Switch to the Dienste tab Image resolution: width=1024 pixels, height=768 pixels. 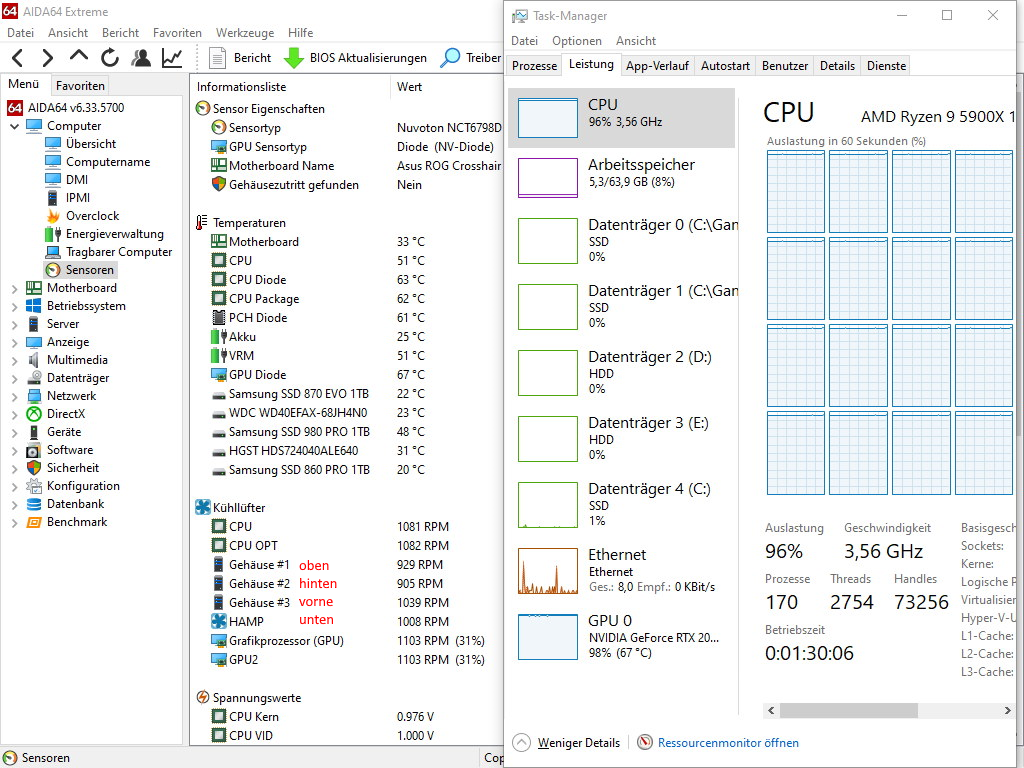(886, 65)
